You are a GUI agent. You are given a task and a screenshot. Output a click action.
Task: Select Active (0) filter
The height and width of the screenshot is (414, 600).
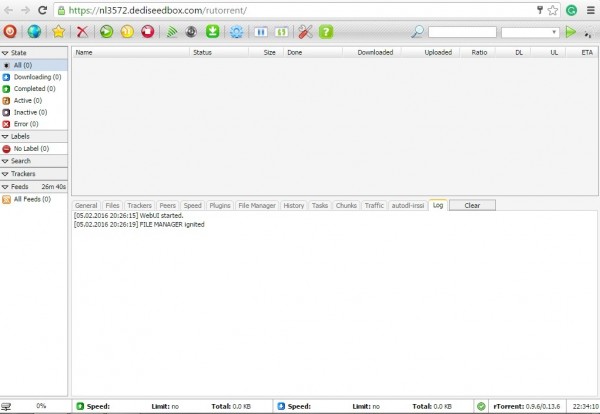(34, 101)
